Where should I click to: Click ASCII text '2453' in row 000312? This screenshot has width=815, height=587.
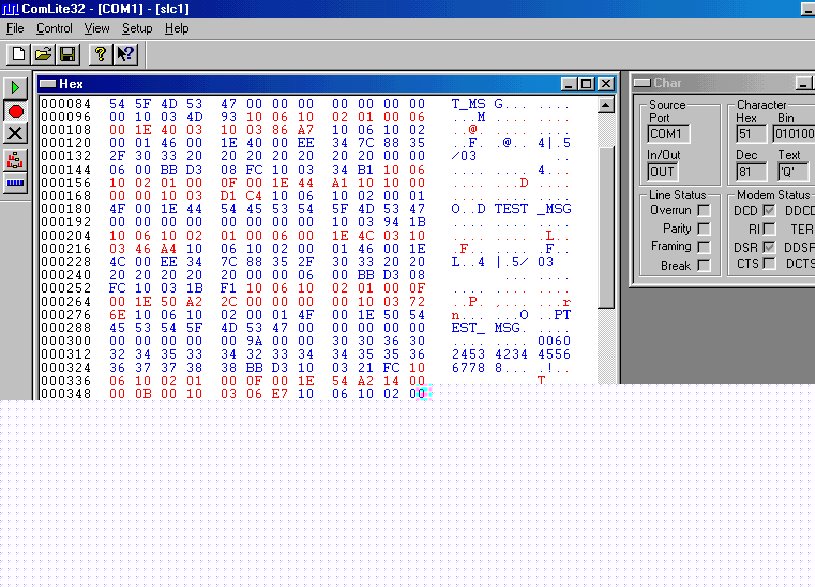tap(468, 355)
